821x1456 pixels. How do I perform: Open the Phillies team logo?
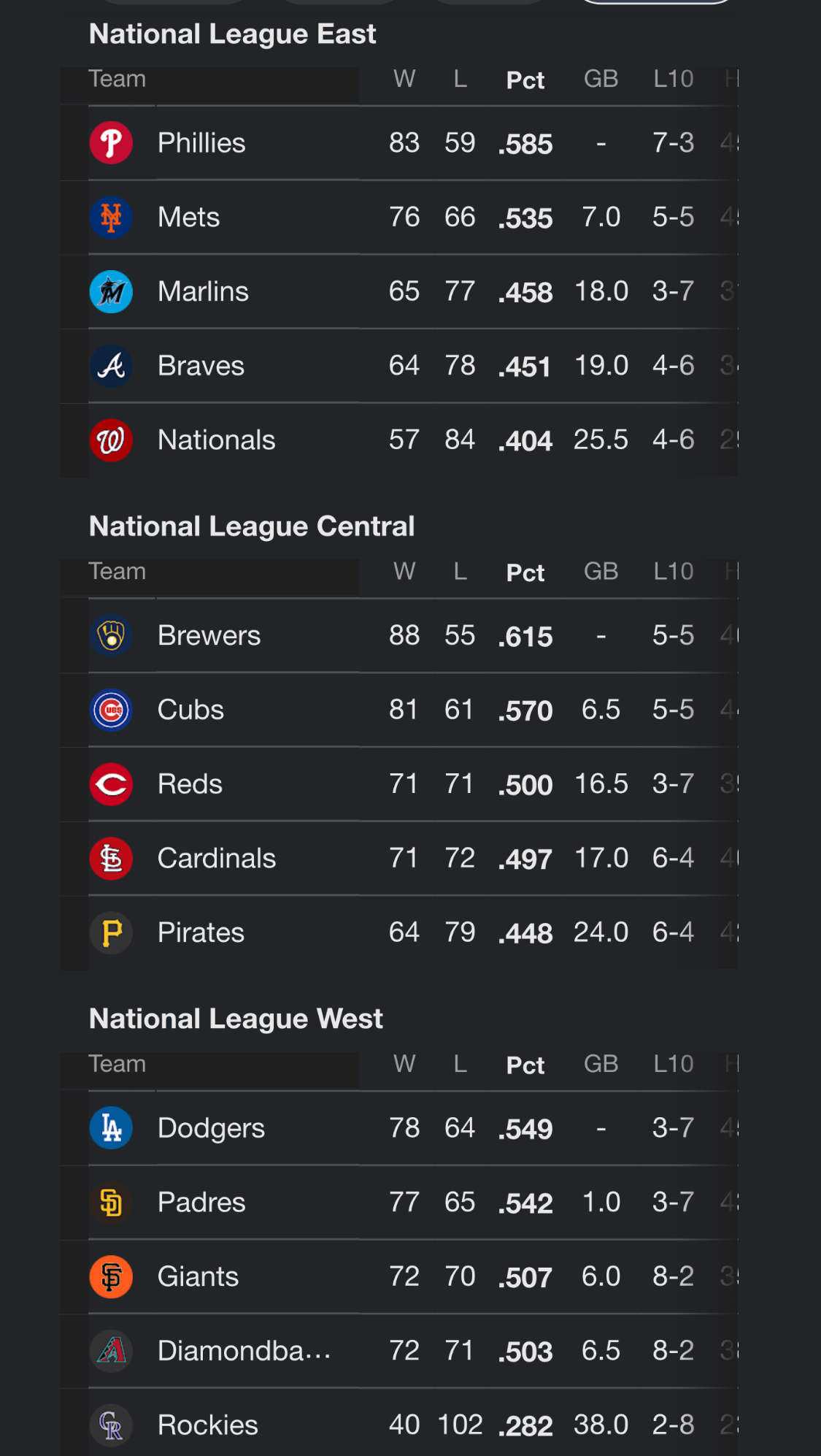(x=111, y=143)
